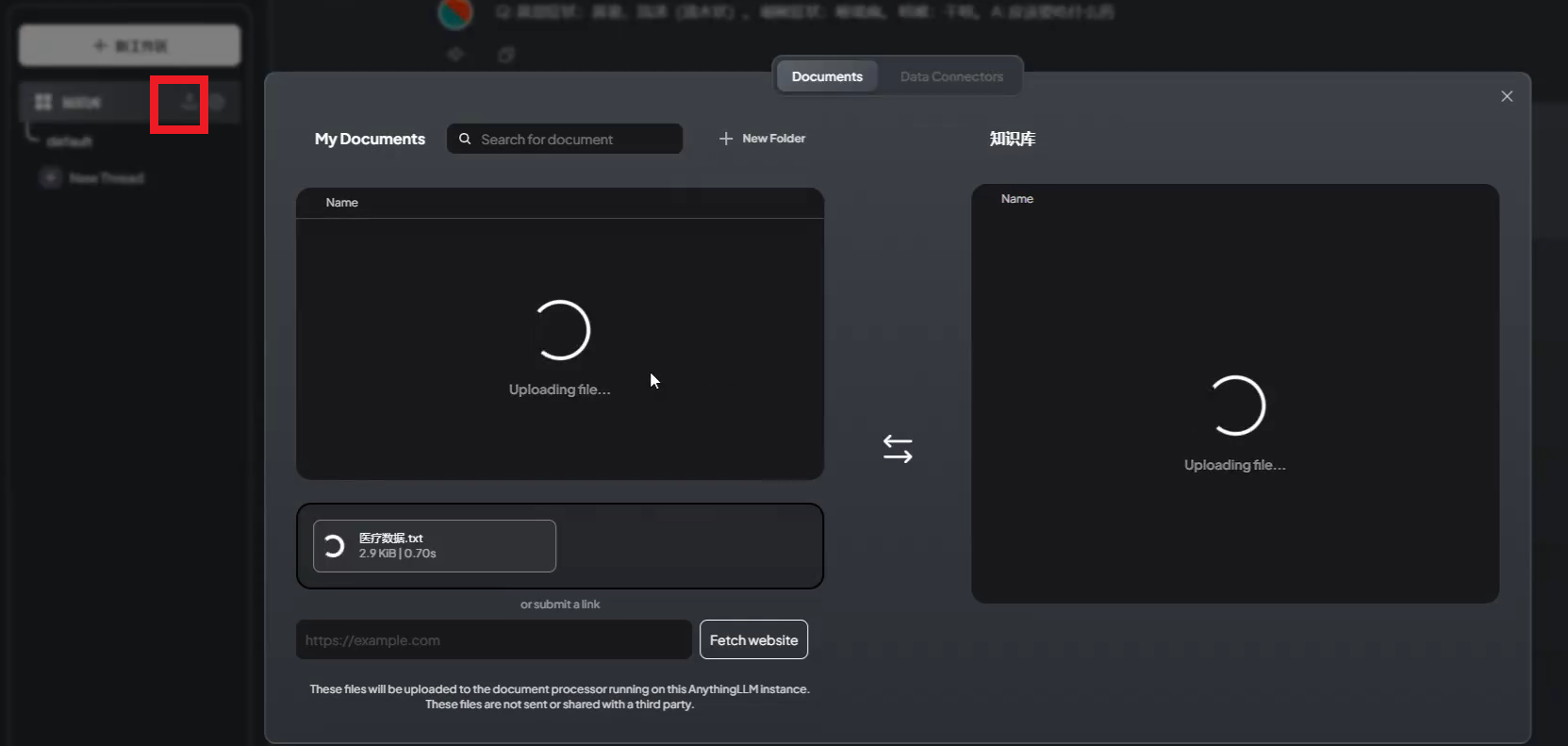
Task: Click the plus icon beside New Folder
Action: coord(726,139)
